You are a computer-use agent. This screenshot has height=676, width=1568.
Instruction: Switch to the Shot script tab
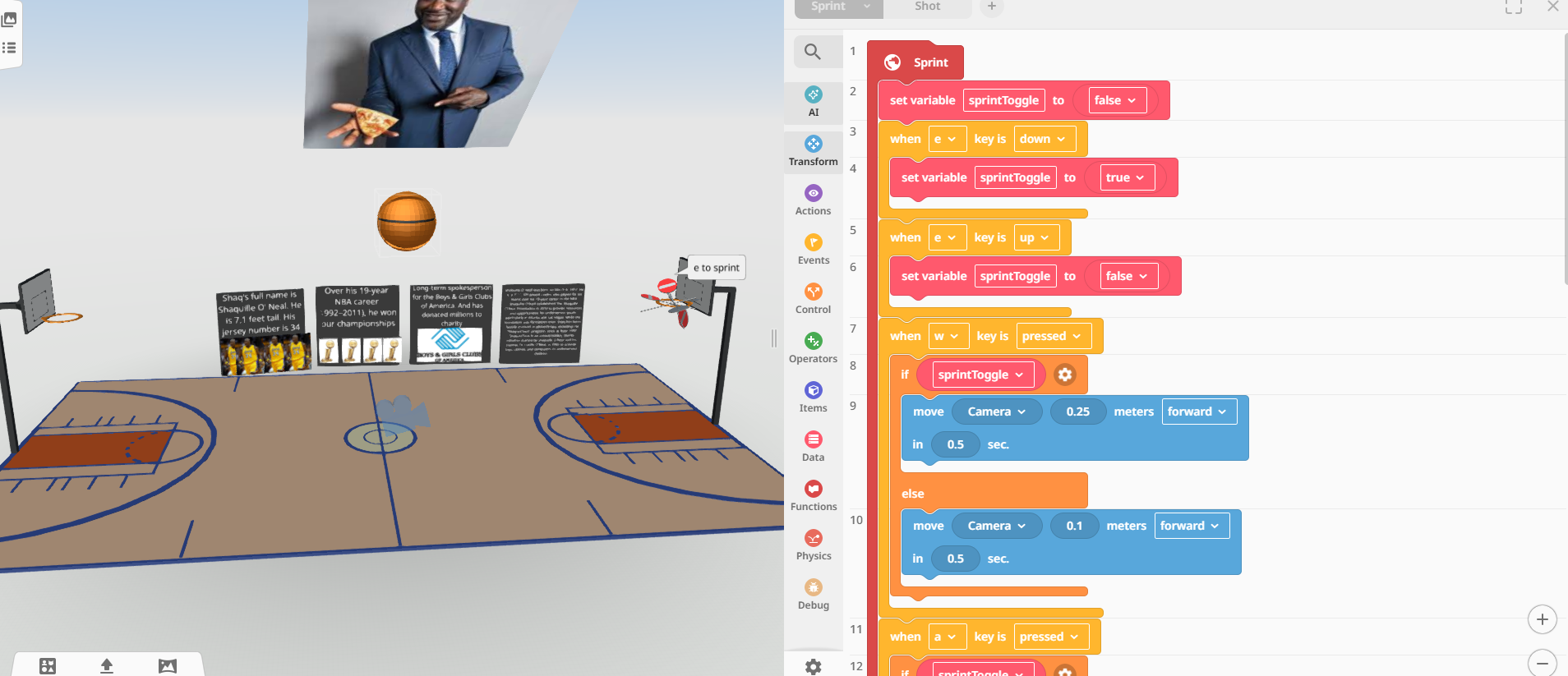click(927, 7)
